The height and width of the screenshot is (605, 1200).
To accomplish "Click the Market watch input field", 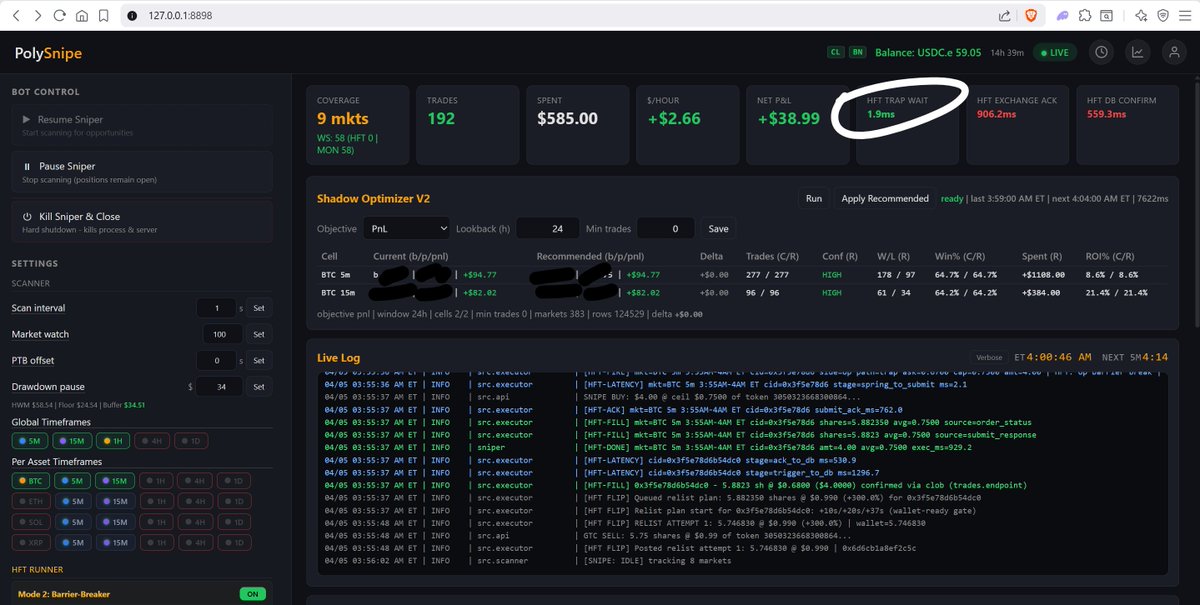I will (x=221, y=334).
